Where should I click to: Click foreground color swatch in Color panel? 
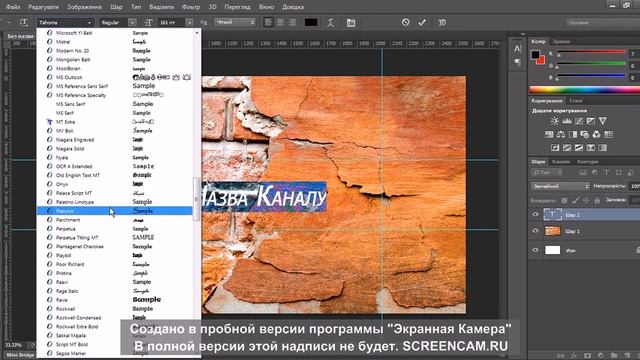pos(535,55)
